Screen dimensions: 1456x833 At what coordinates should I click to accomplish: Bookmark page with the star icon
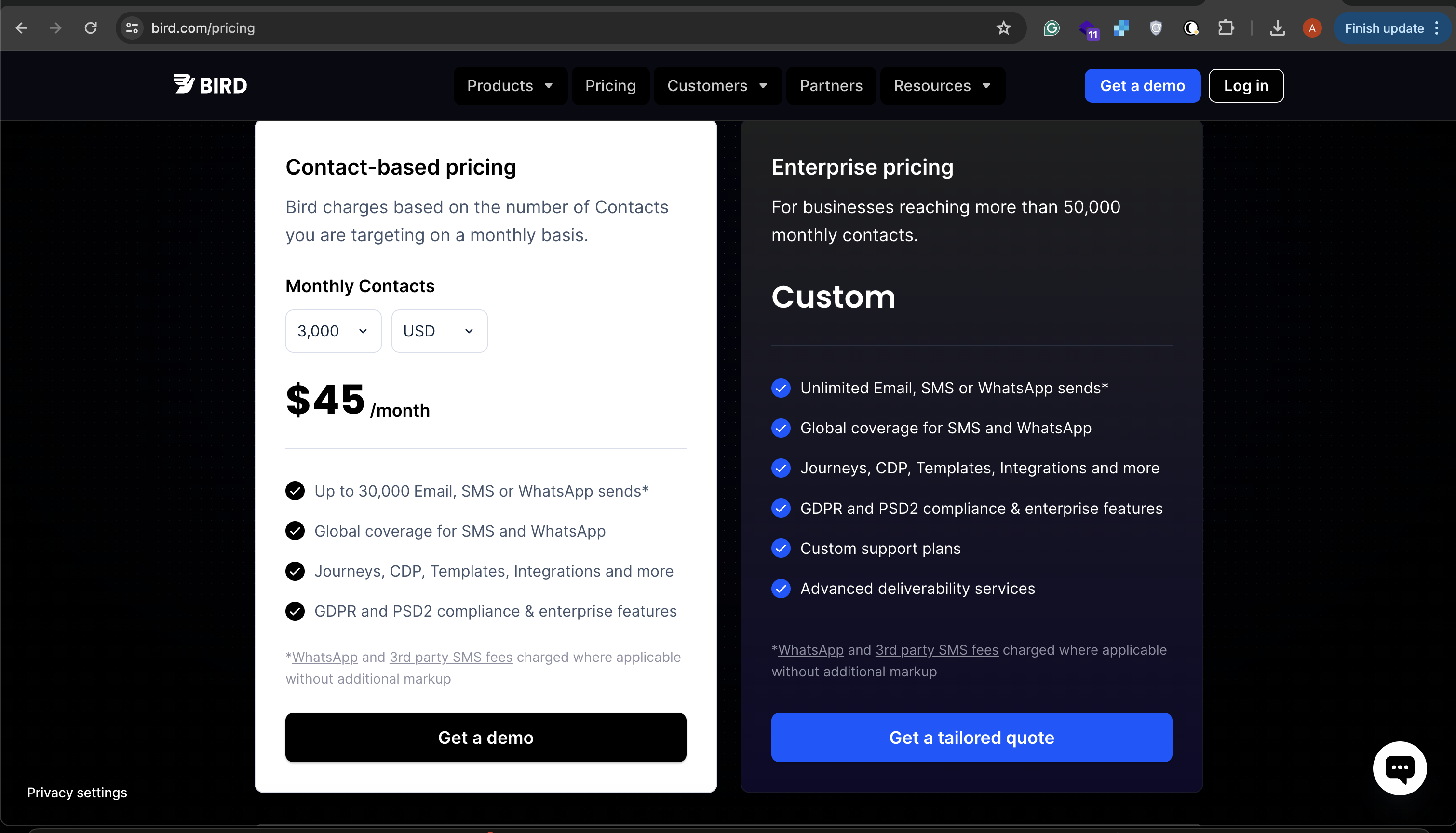(1003, 28)
